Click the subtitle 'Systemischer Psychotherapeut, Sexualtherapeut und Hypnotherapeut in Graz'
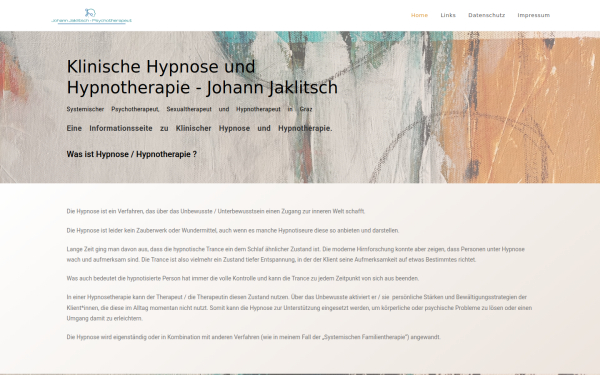This screenshot has height=375, width=600. 189,109
